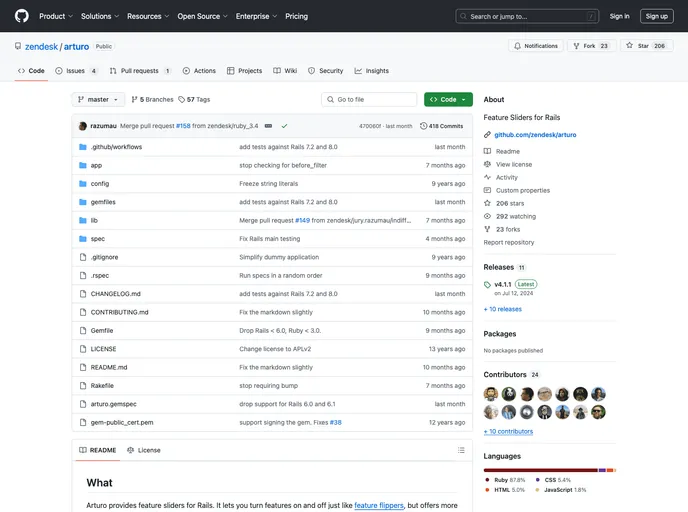This screenshot has height=512, width=688.
Task: Click the 292 watching eye icon
Action: (487, 216)
